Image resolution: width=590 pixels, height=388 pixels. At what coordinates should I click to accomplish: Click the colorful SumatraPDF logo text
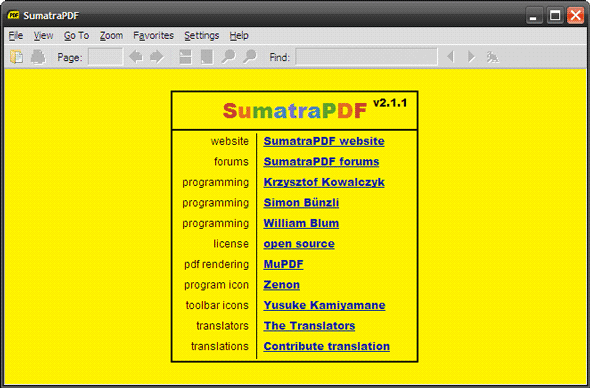click(295, 111)
